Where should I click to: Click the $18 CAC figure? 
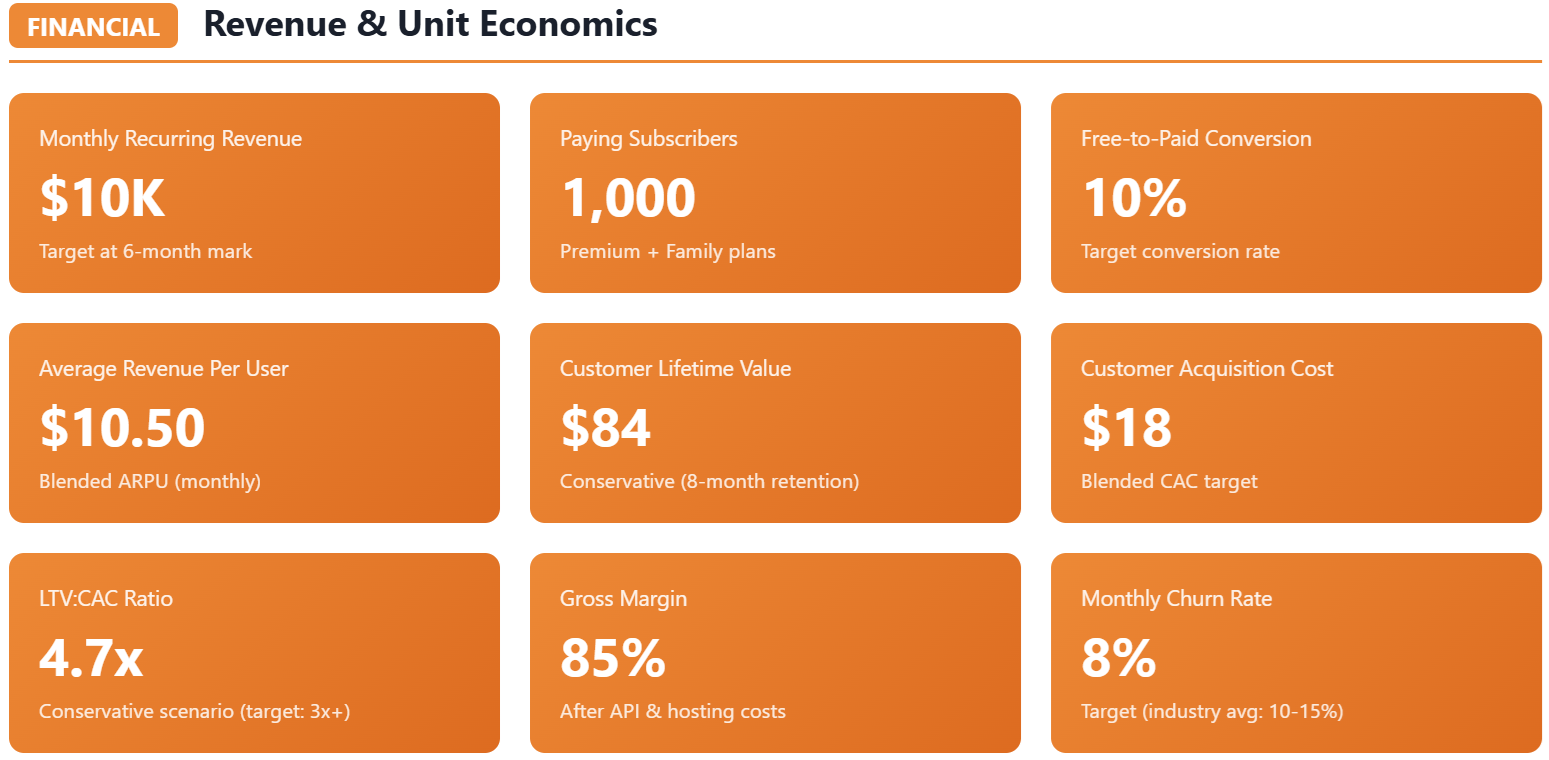pos(1126,427)
